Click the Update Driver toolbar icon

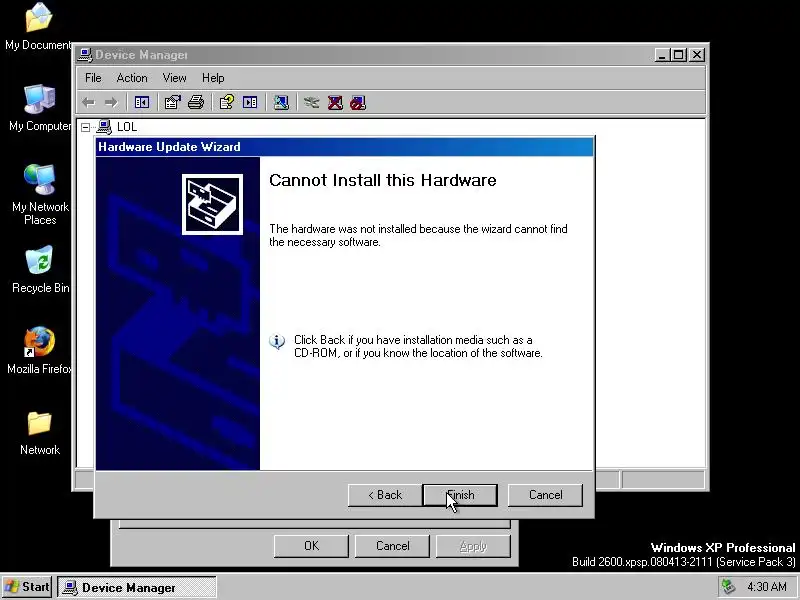pos(312,103)
